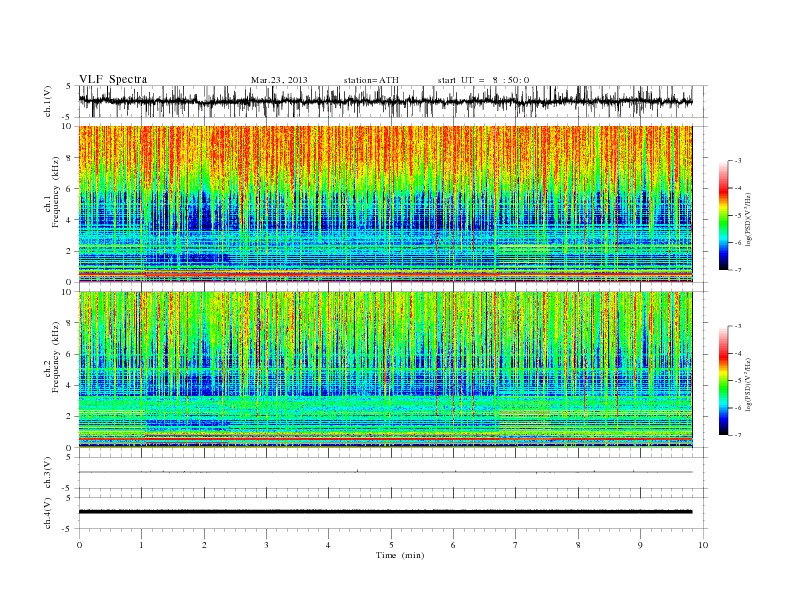Click inside the ch.2 spectrogram panel

385,369
